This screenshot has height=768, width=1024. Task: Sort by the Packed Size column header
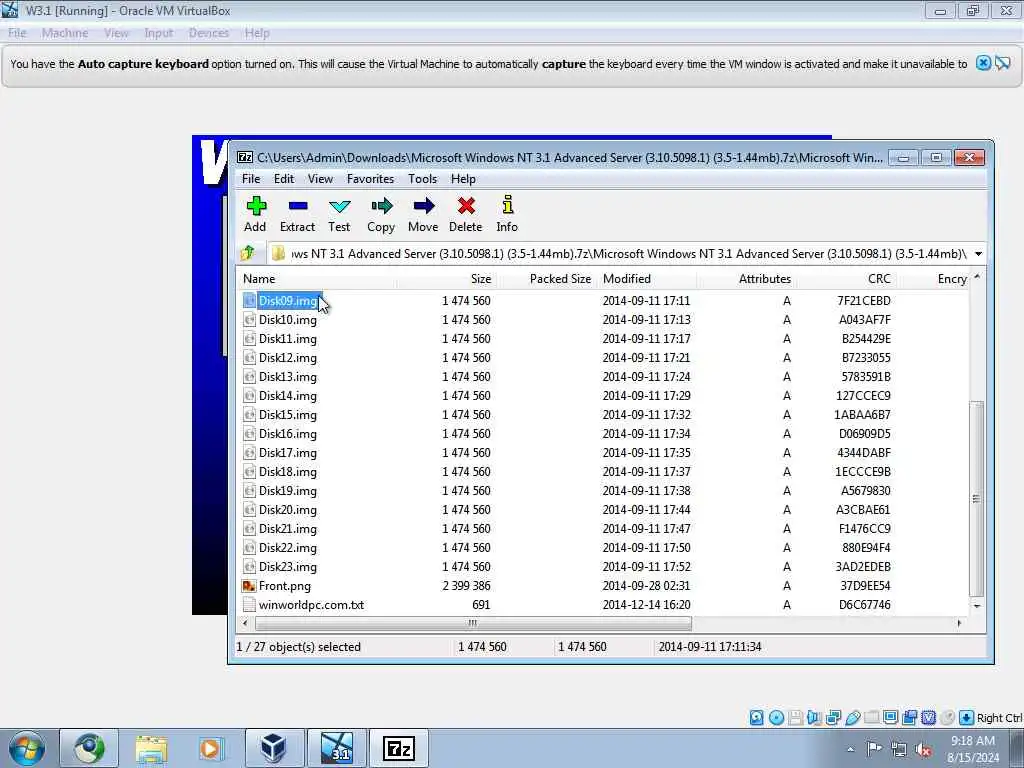547,279
